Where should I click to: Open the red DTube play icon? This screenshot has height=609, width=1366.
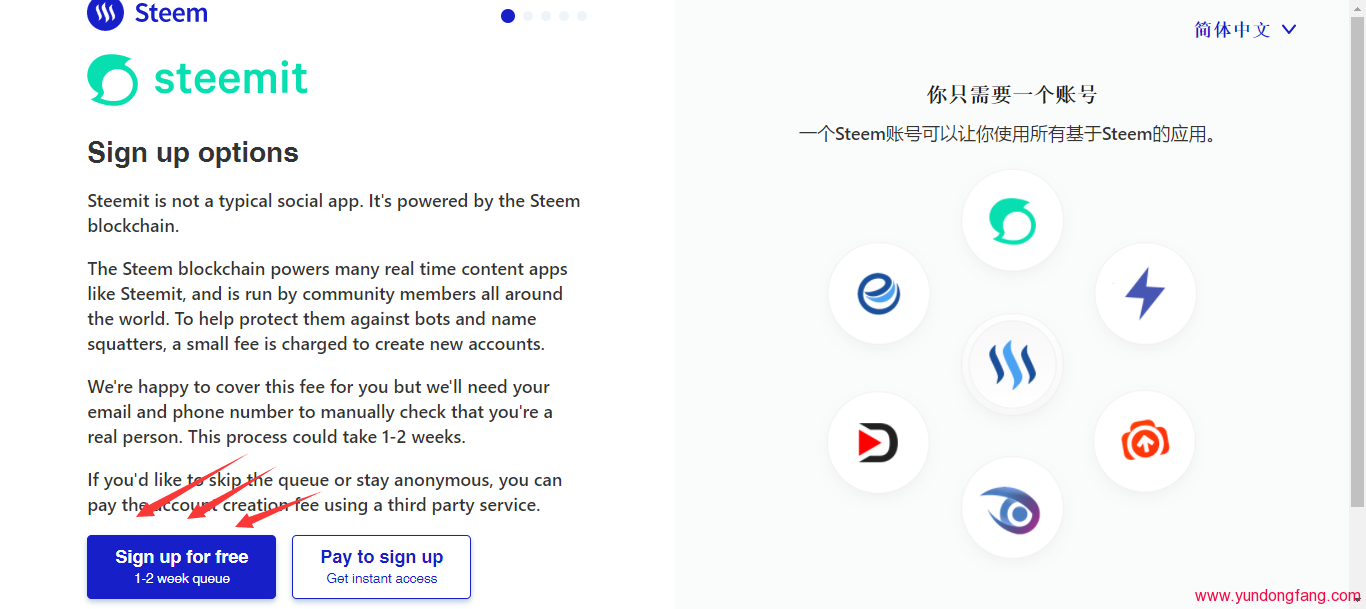[x=878, y=442]
